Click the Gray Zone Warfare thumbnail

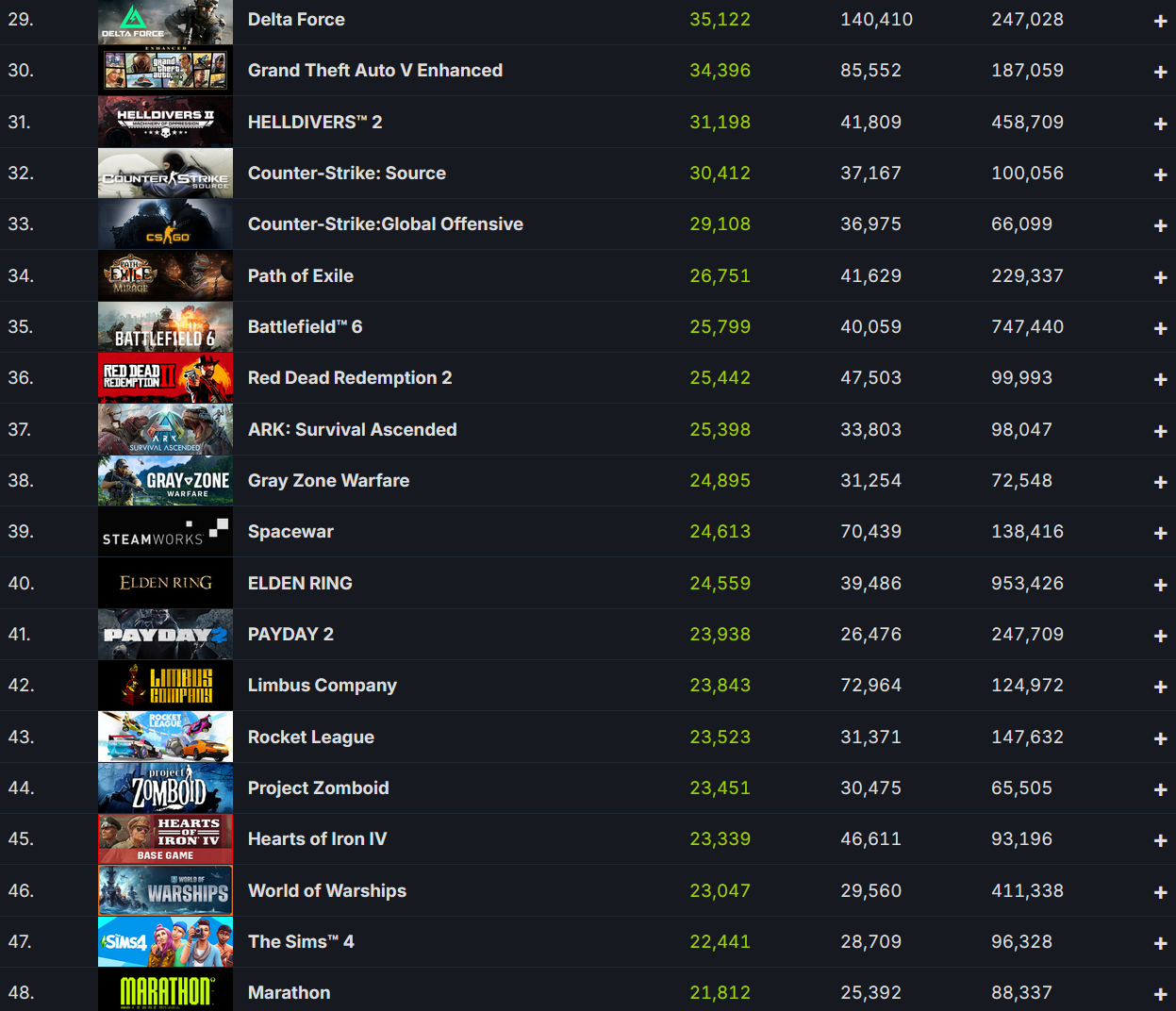coord(165,481)
